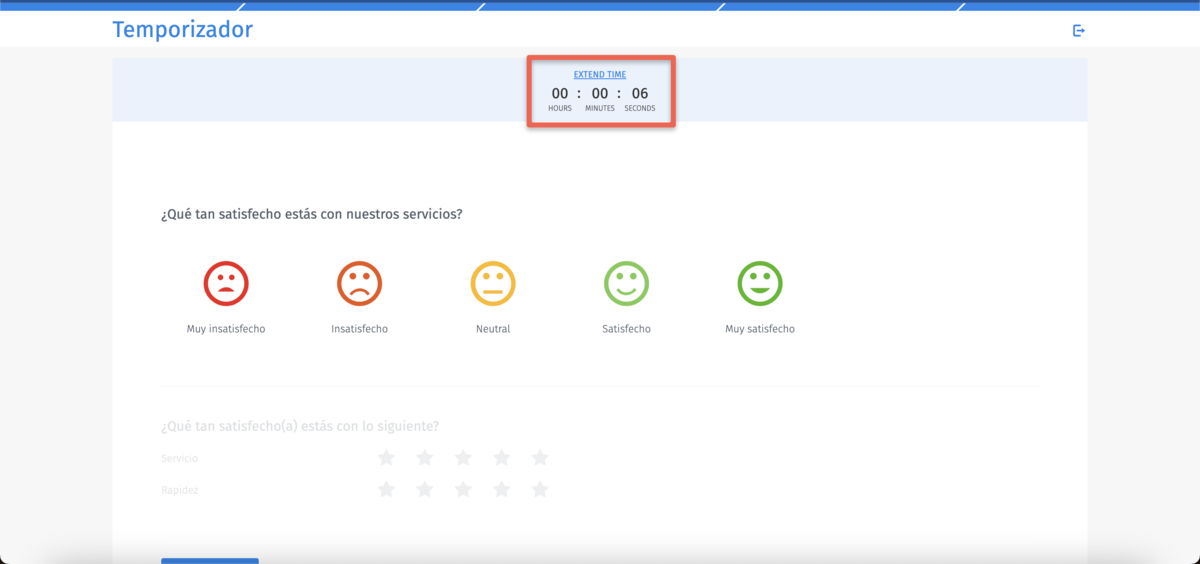Viewport: 1200px width, 564px height.
Task: Rate Servicio with two stars
Action: (424, 458)
